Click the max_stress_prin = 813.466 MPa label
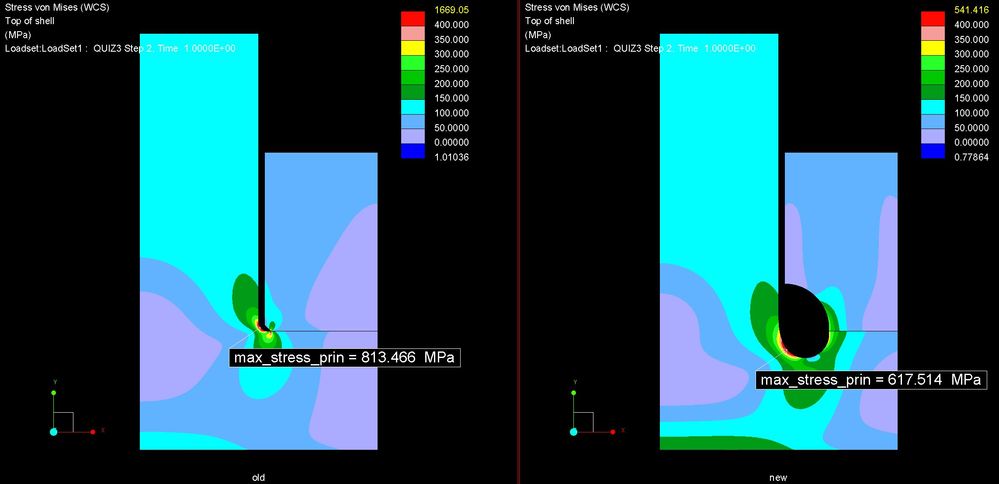The image size is (999, 484). point(345,357)
